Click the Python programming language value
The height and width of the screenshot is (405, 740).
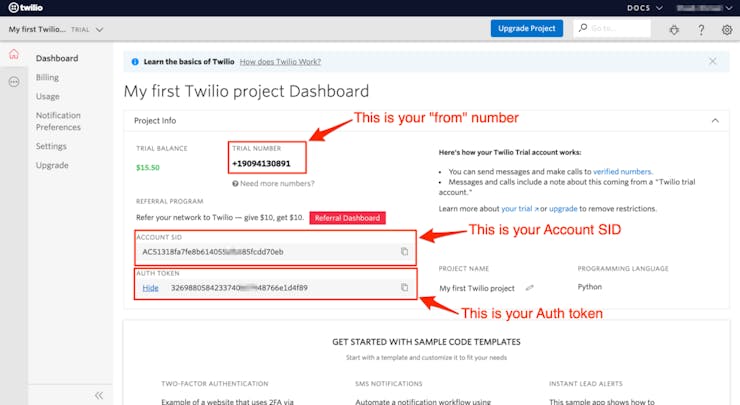589,287
